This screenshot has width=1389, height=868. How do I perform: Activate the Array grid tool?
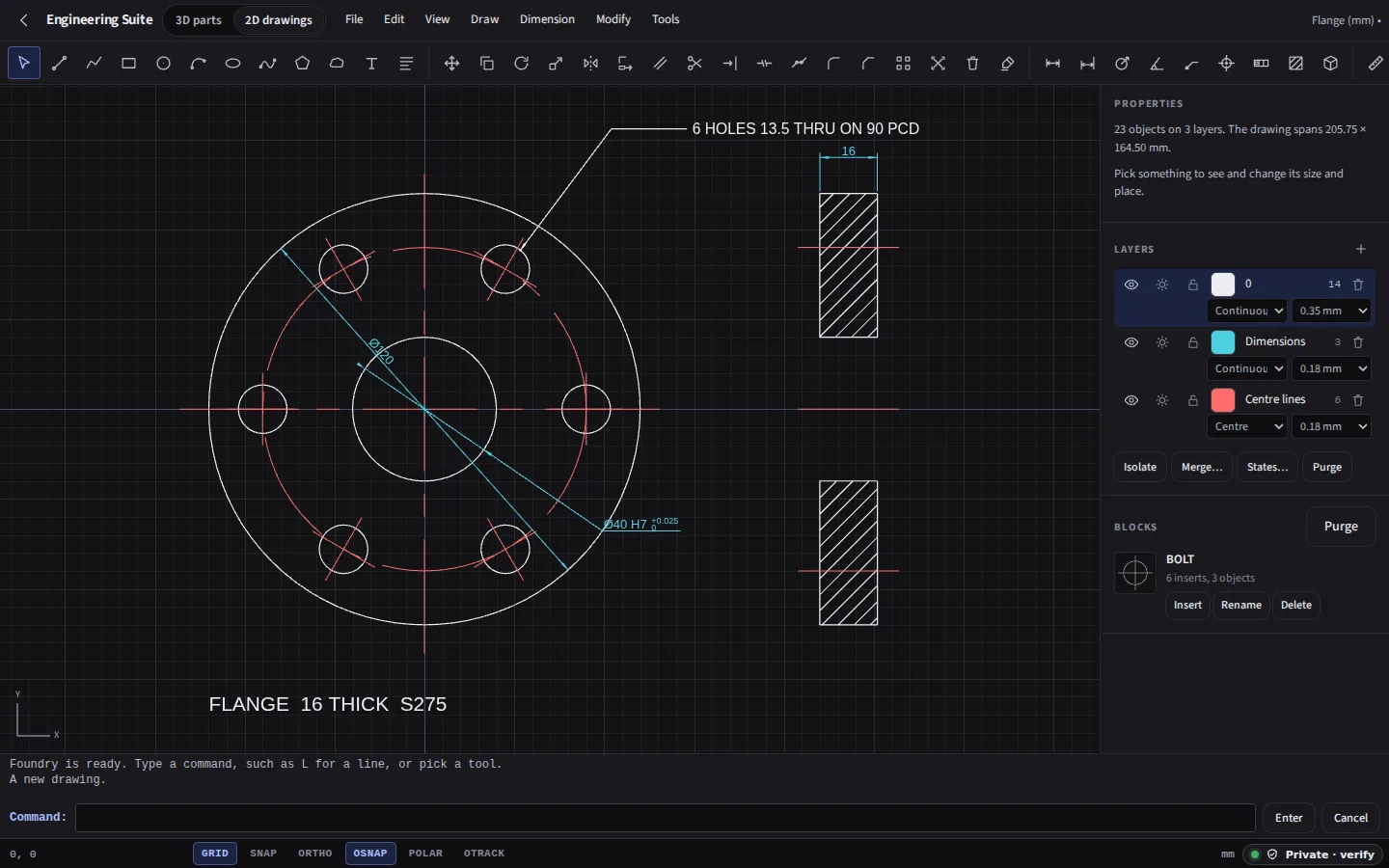903,64
